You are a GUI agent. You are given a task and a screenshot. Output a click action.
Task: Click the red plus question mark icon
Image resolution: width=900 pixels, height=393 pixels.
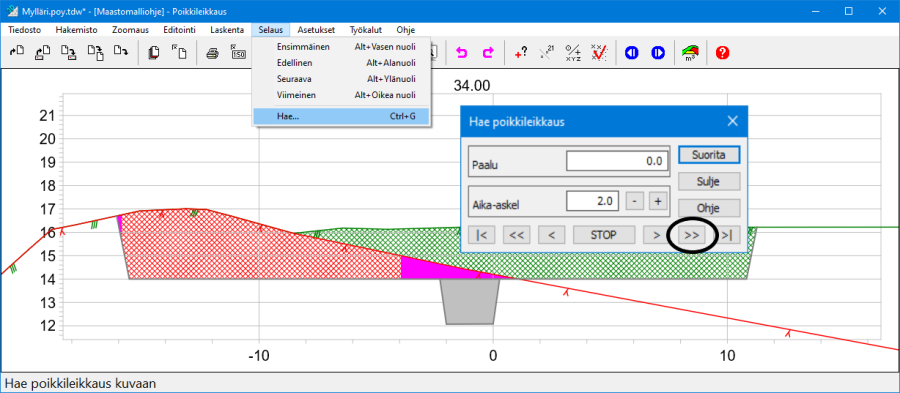click(x=521, y=53)
